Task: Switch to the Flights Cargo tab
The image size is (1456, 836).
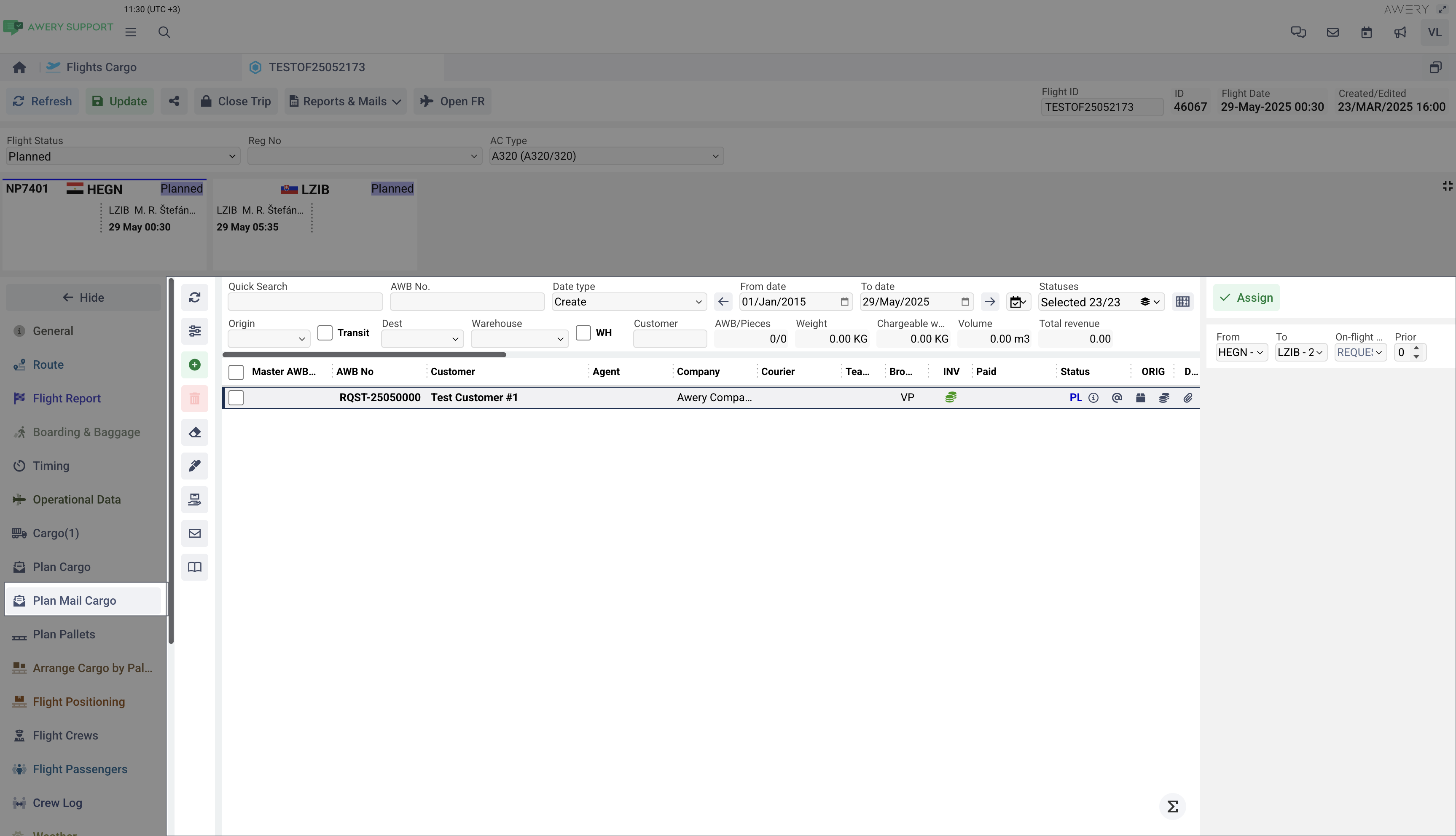Action: (x=101, y=67)
